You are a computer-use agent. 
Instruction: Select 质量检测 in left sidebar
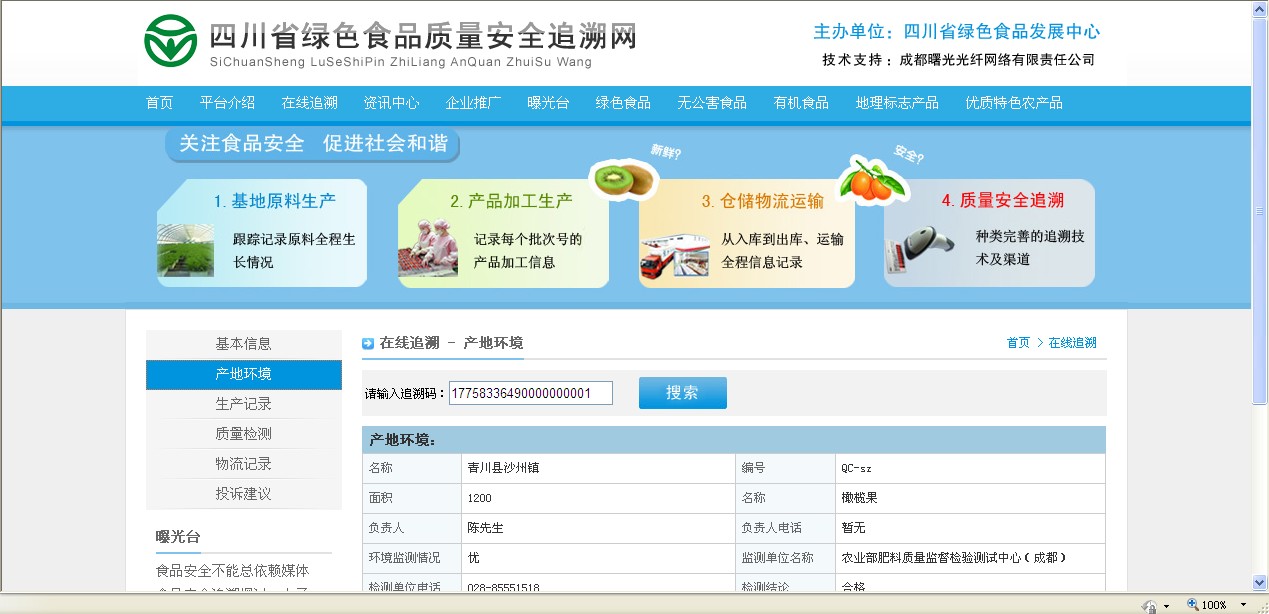click(x=243, y=434)
